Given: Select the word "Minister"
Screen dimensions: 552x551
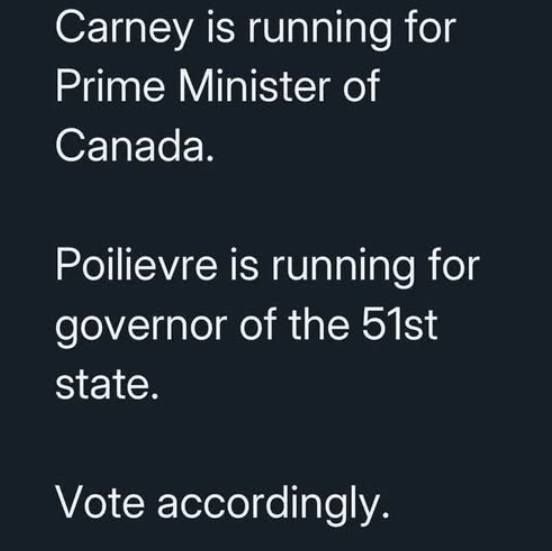Looking at the screenshot, I should click(x=255, y=86).
